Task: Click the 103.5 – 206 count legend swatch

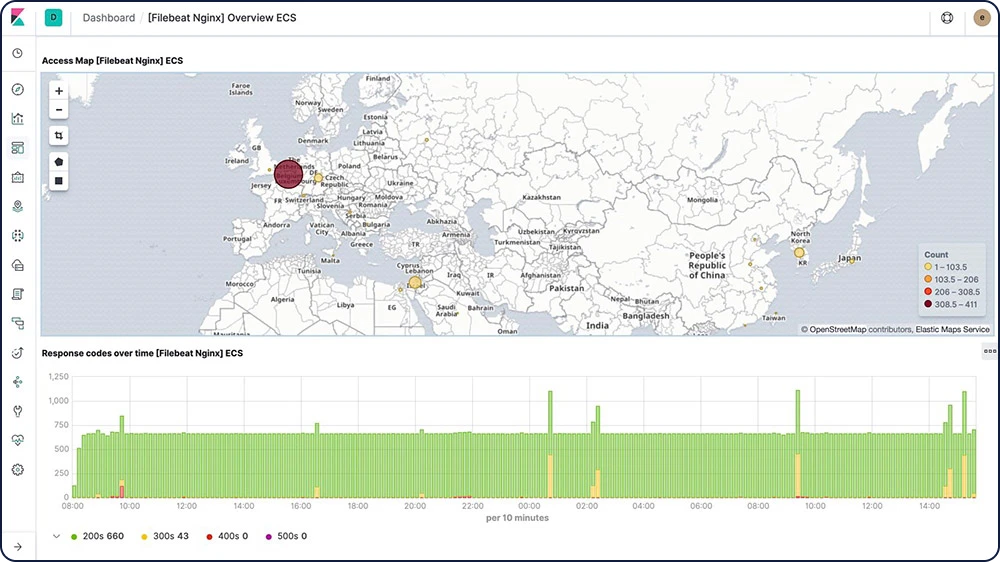Action: (928, 279)
